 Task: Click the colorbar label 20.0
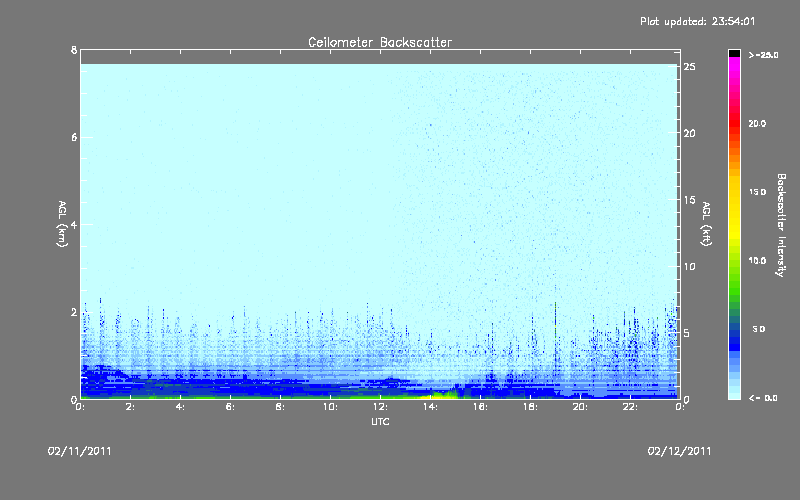757,123
